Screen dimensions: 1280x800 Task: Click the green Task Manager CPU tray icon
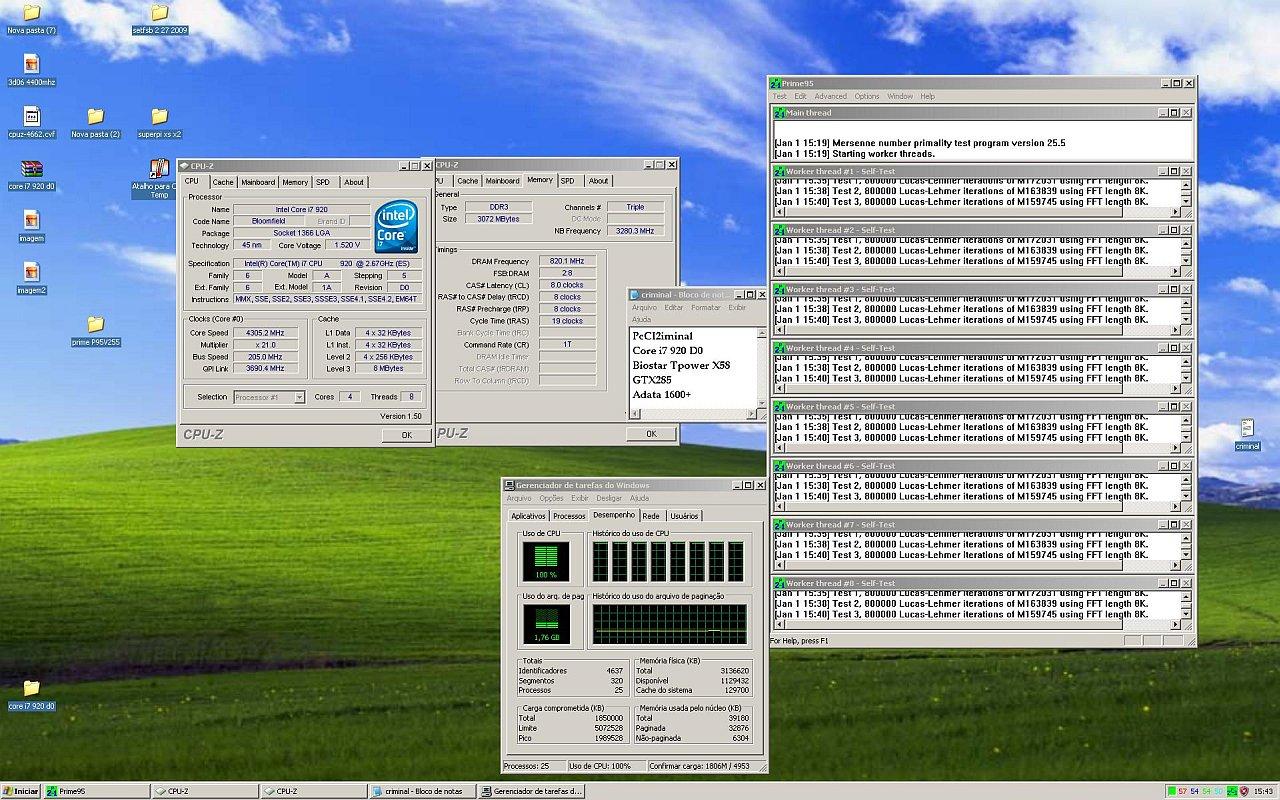coord(1232,791)
